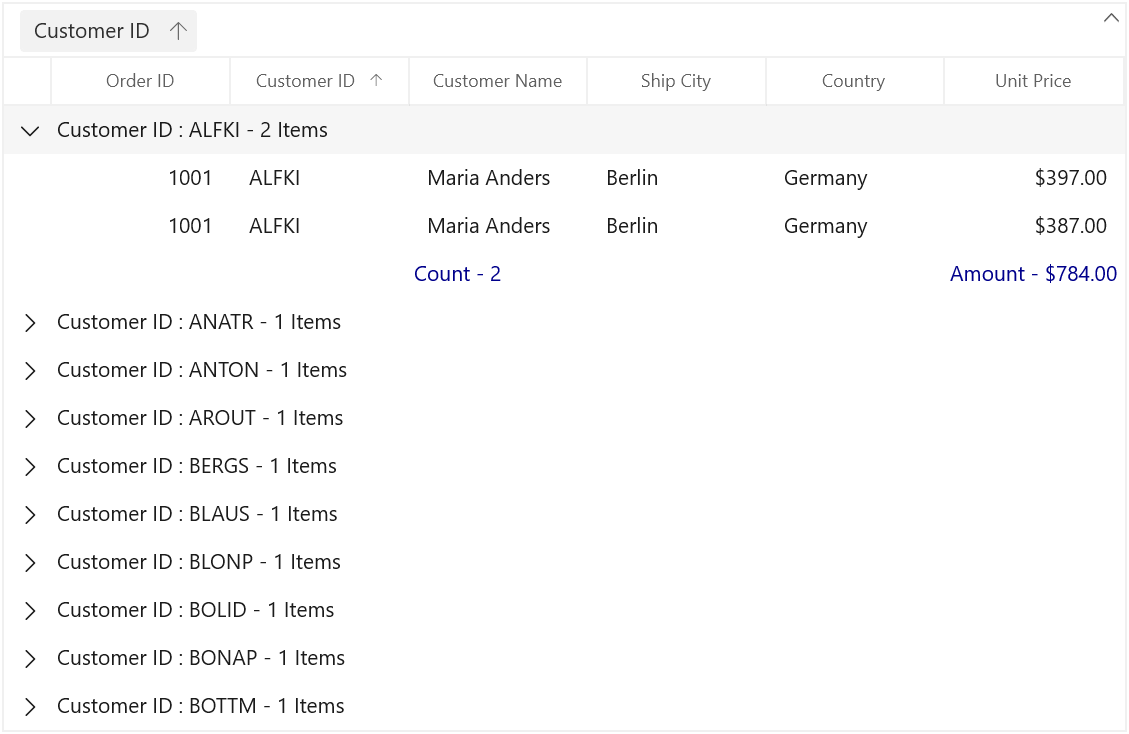Sort by the Order ID column header
The height and width of the screenshot is (734, 1129).
[140, 81]
